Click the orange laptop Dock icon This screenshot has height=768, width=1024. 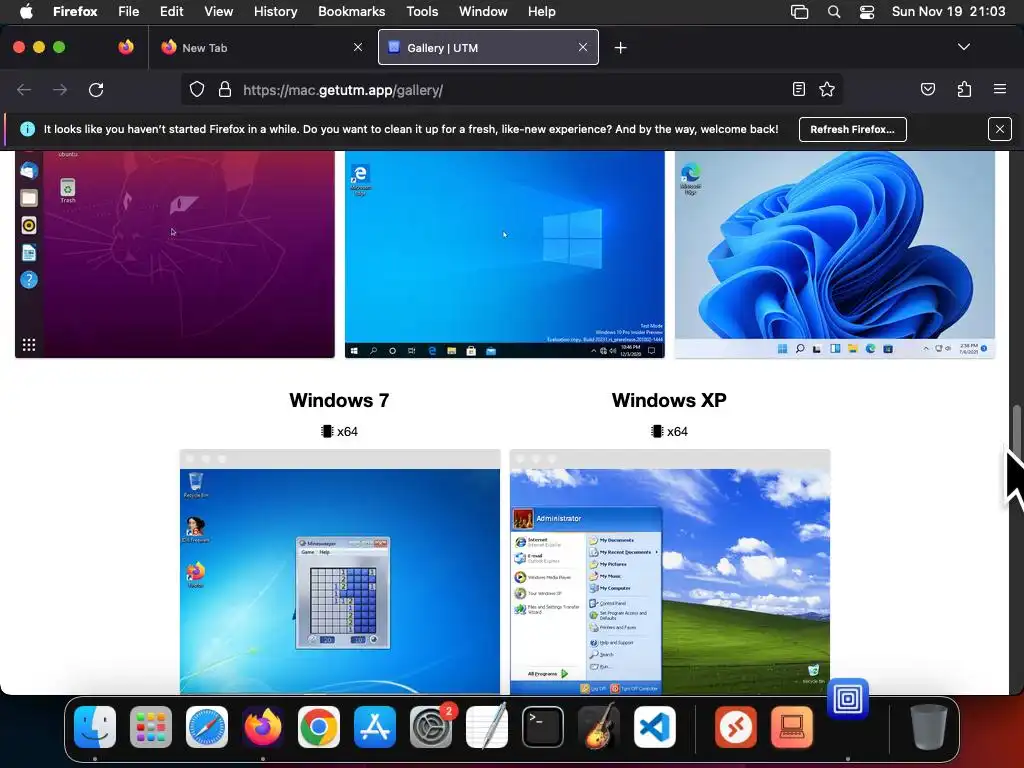(792, 727)
